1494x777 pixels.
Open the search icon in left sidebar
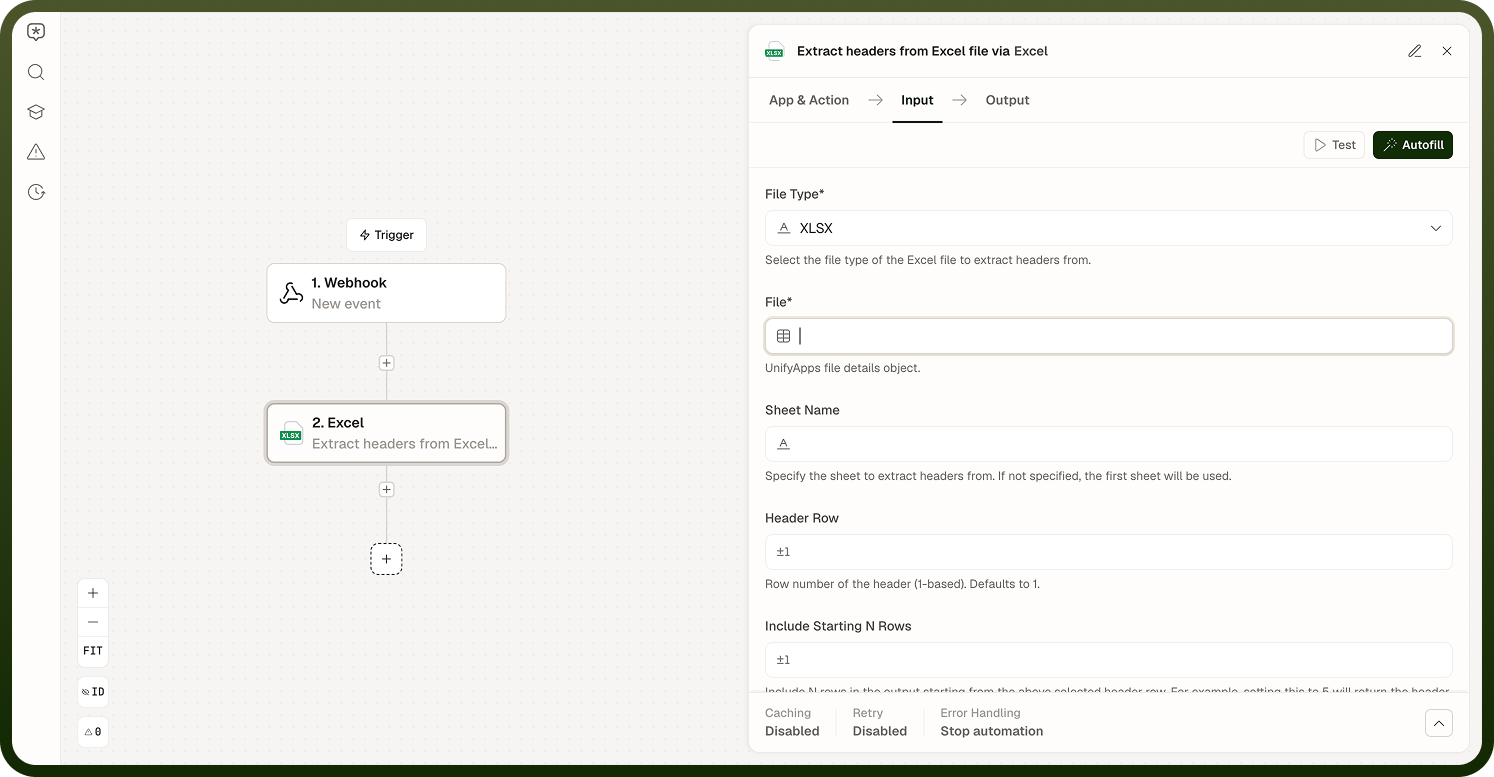(x=36, y=72)
